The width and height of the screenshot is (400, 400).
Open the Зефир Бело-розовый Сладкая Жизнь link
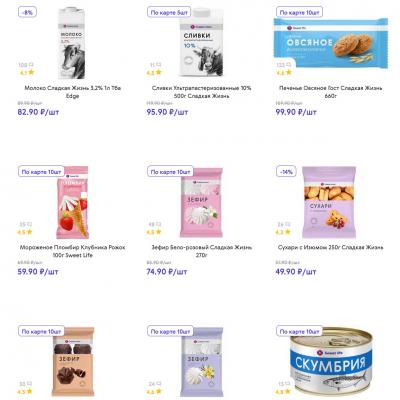tap(201, 251)
